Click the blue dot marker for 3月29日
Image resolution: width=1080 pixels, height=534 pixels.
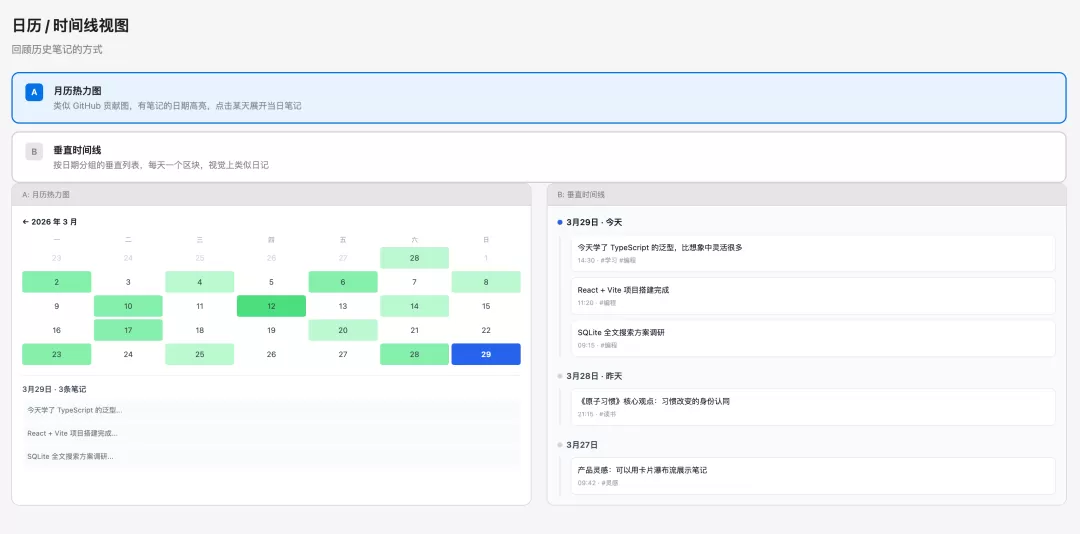[559, 223]
